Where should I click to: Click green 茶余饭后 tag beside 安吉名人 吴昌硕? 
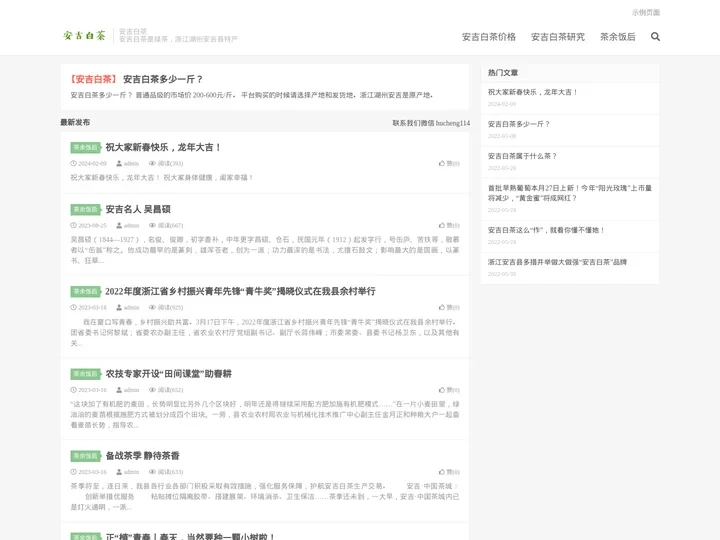85,209
